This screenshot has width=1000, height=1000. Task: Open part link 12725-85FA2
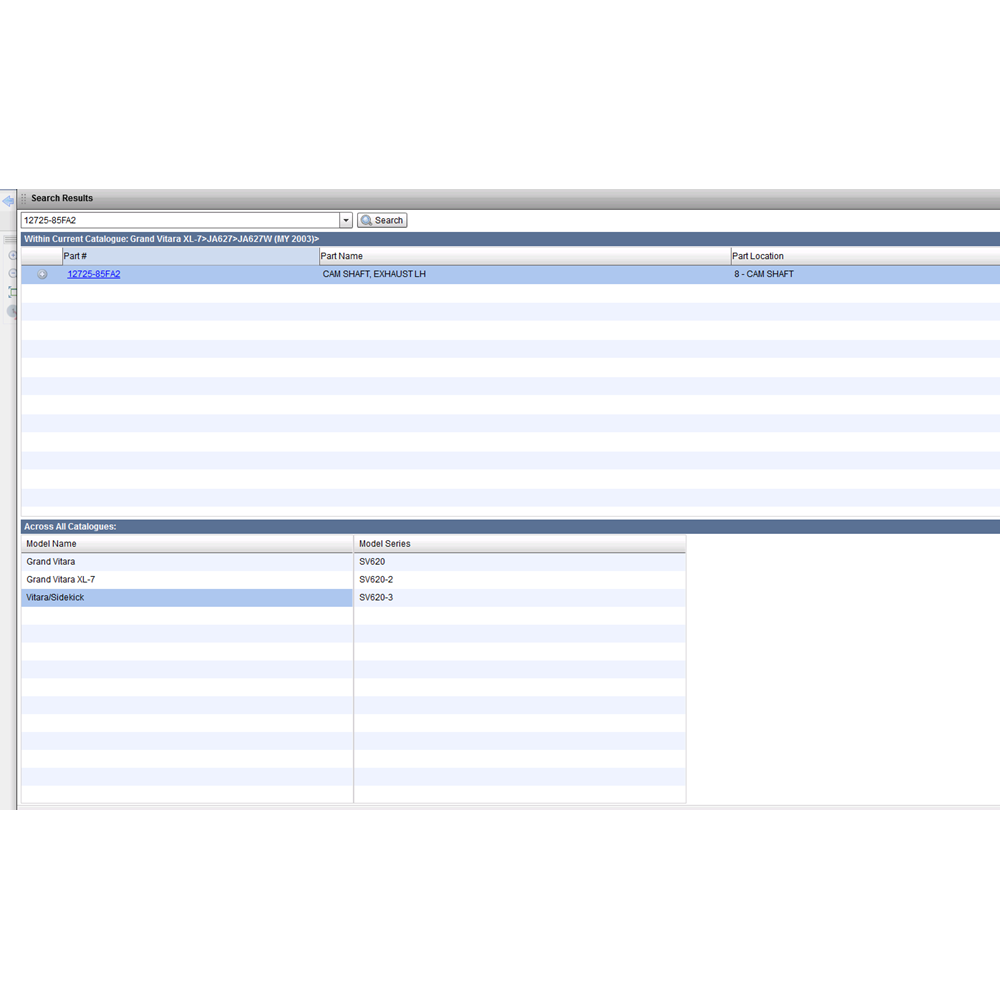(x=93, y=274)
